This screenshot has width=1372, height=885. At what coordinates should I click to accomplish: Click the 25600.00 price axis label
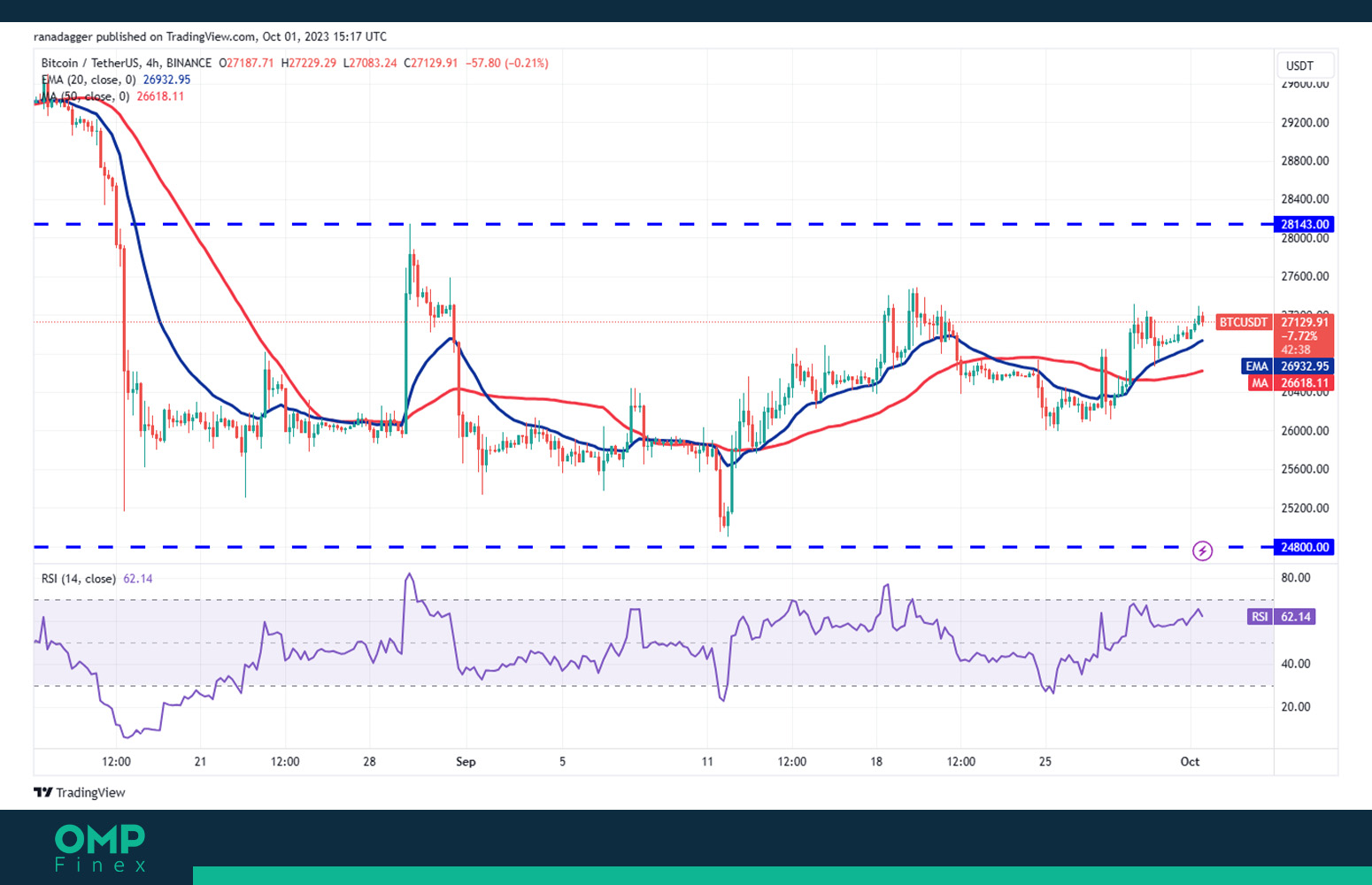(1305, 469)
